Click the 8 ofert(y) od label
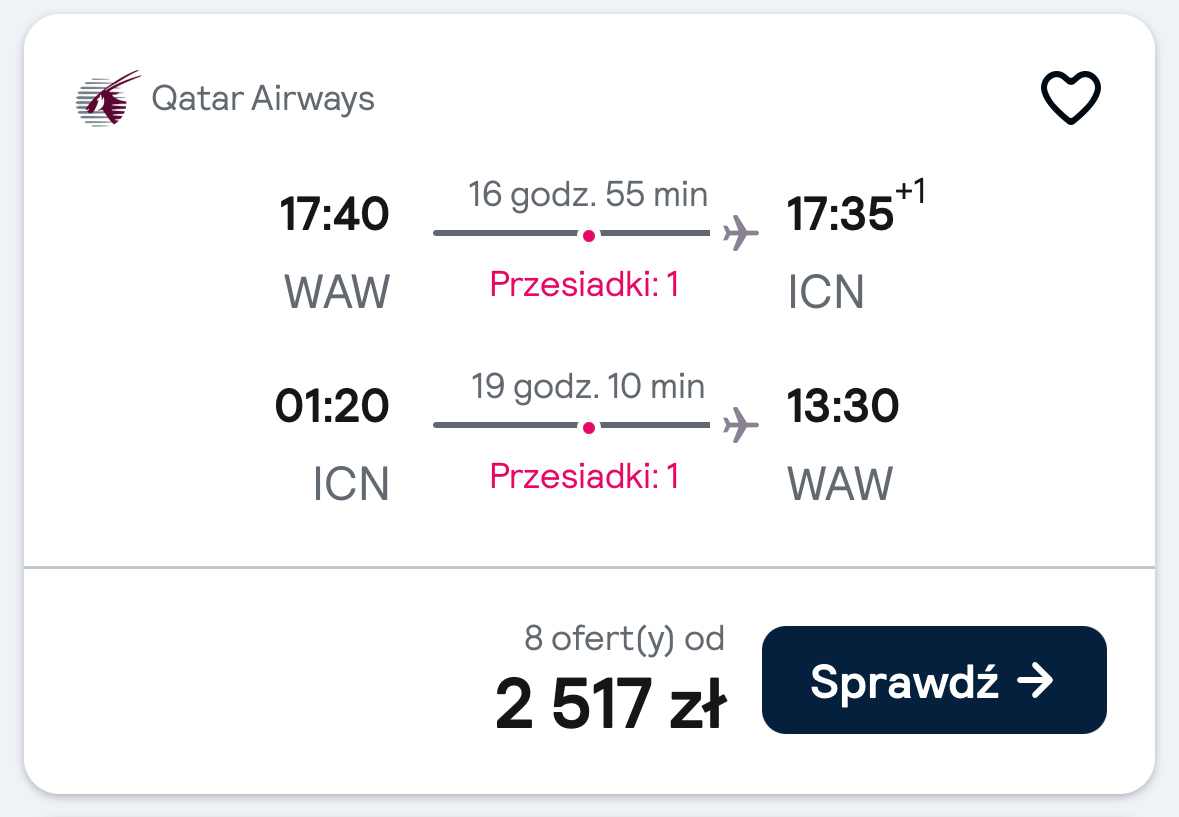This screenshot has height=817, width=1179. (624, 639)
